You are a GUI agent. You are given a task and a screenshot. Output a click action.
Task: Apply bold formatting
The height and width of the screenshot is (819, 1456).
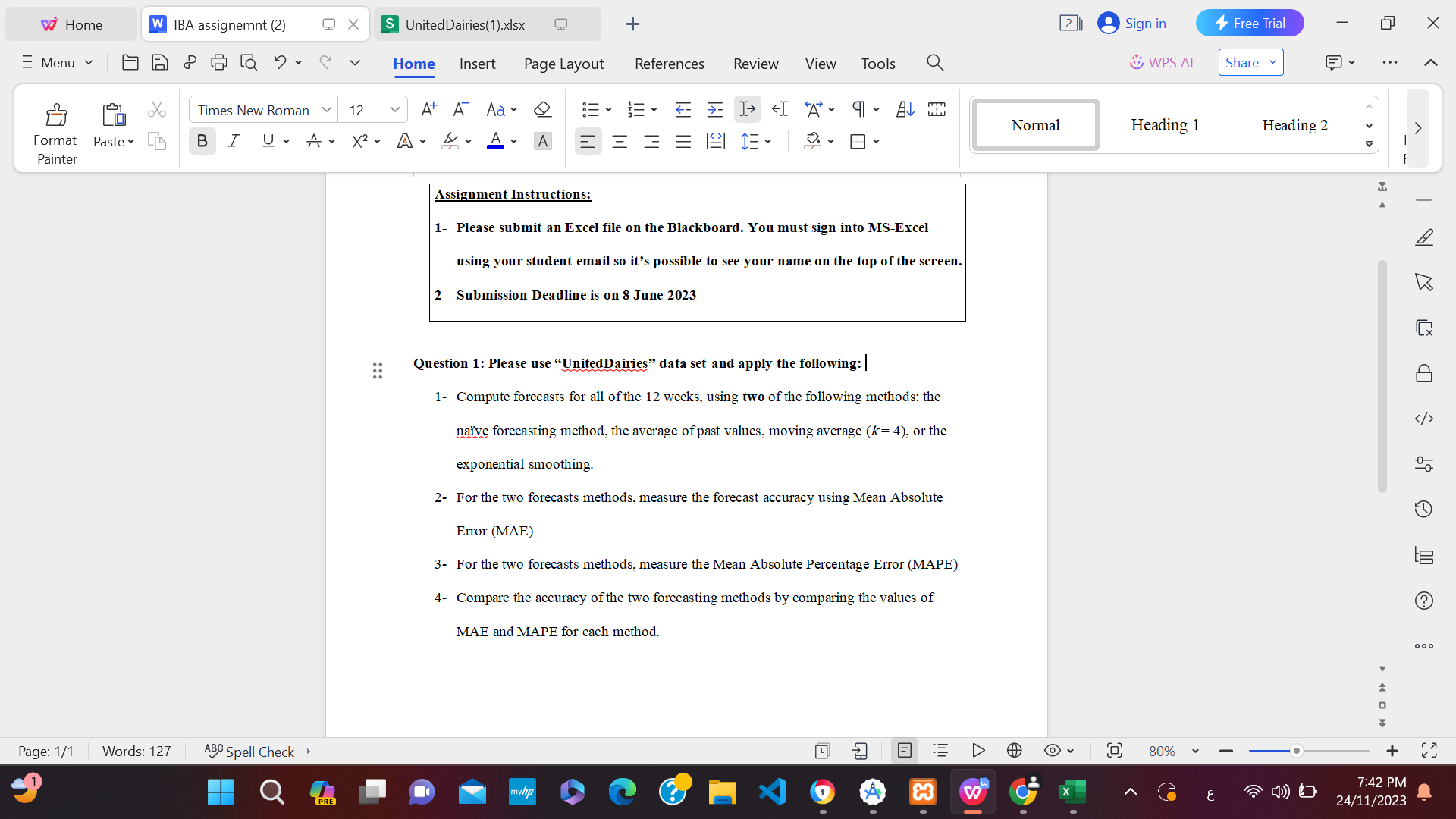point(202,140)
